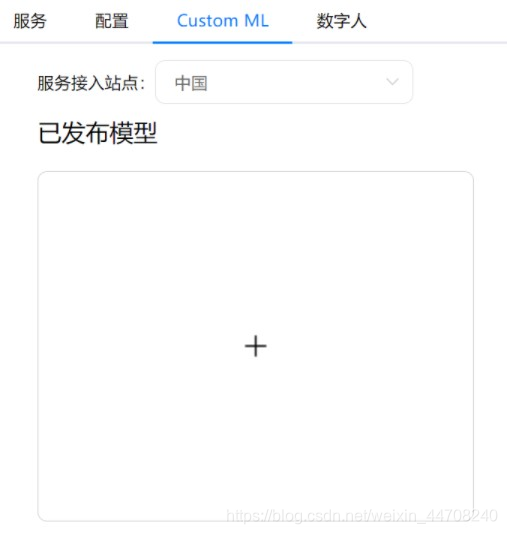This screenshot has height=534, width=507.
Task: Open the 服务接入站点 dropdown
Action: point(284,82)
